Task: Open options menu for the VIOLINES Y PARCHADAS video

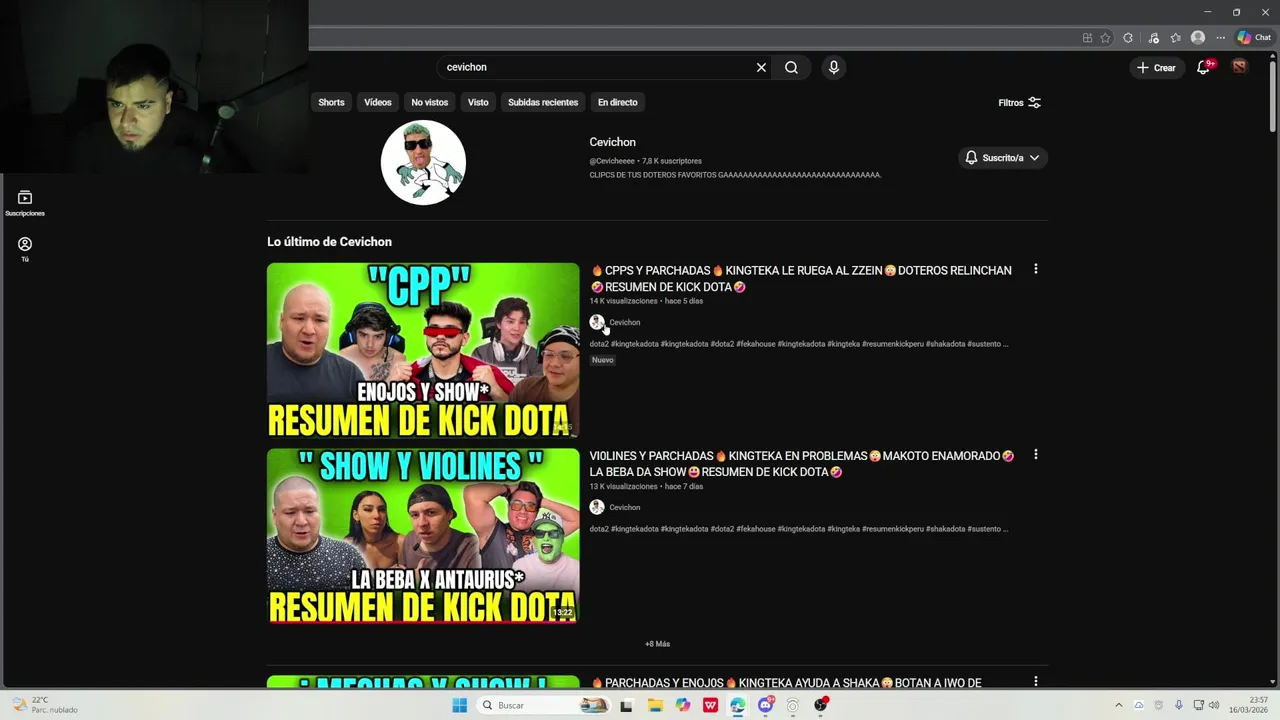Action: pos(1035,454)
